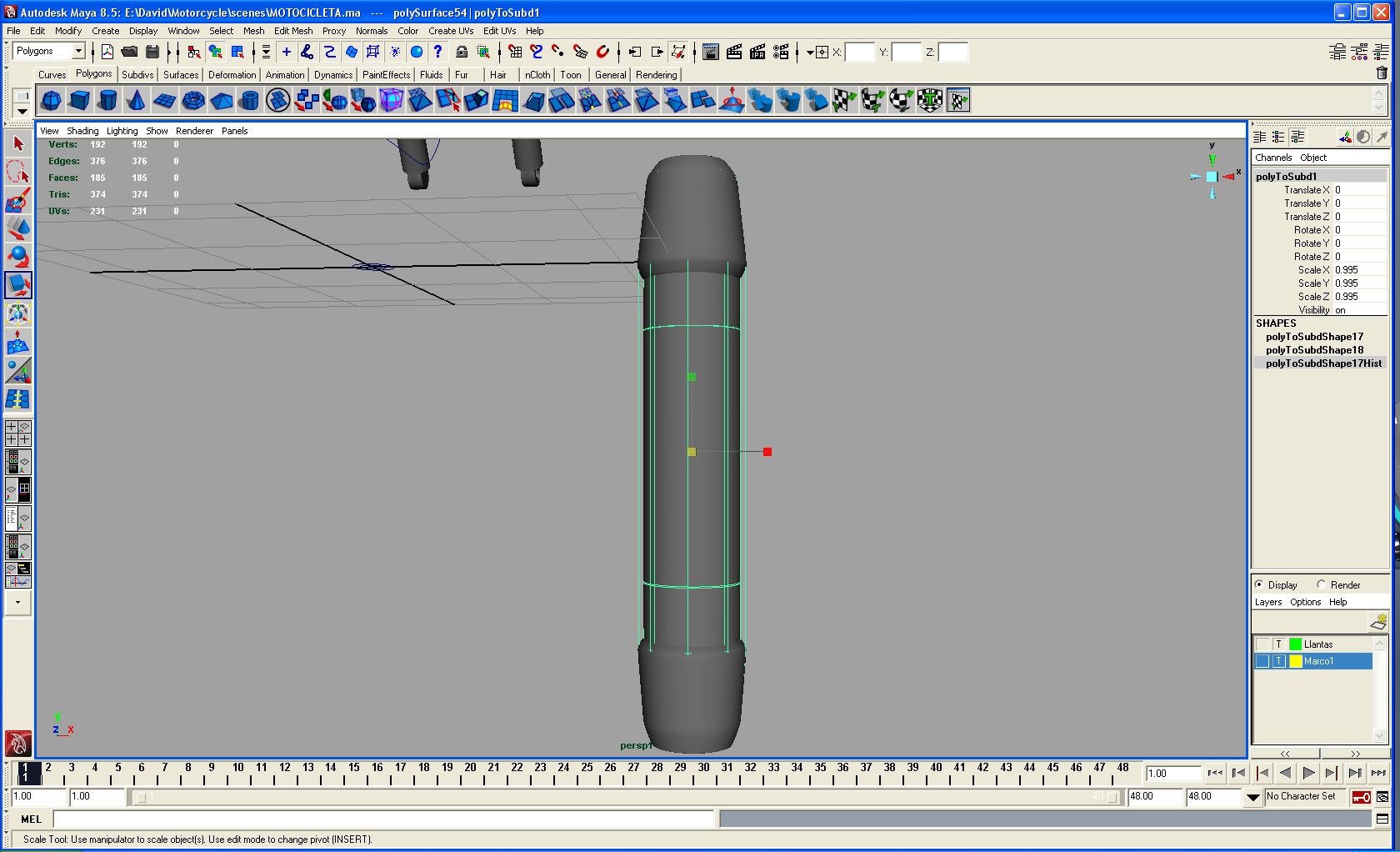Start an IPR render
Image resolution: width=1400 pixels, height=852 pixels.
tap(757, 52)
